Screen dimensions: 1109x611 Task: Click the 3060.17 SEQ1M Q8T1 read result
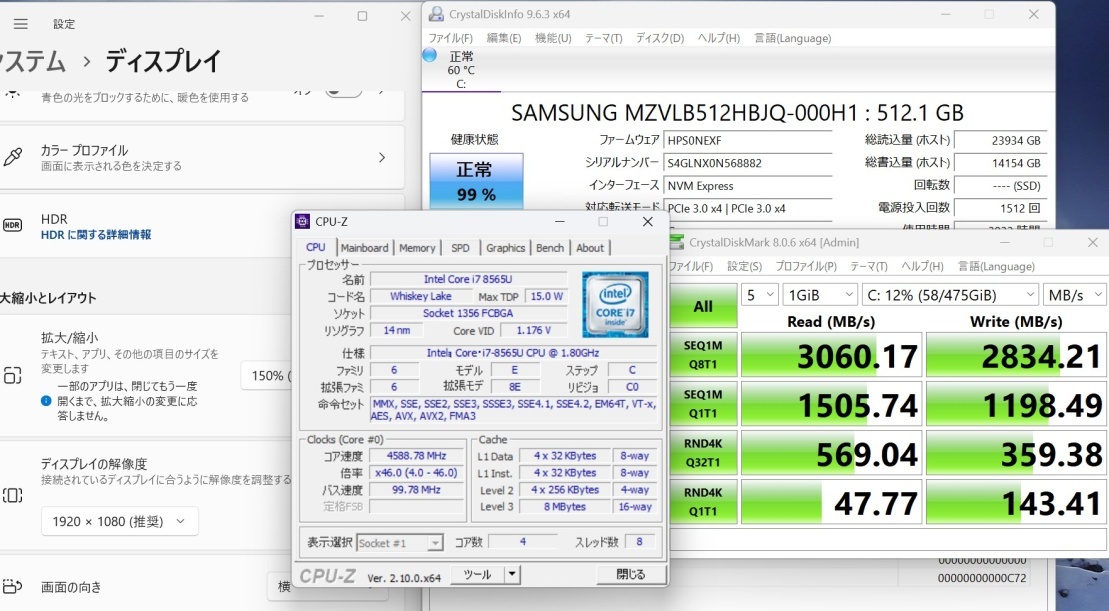[x=830, y=355]
